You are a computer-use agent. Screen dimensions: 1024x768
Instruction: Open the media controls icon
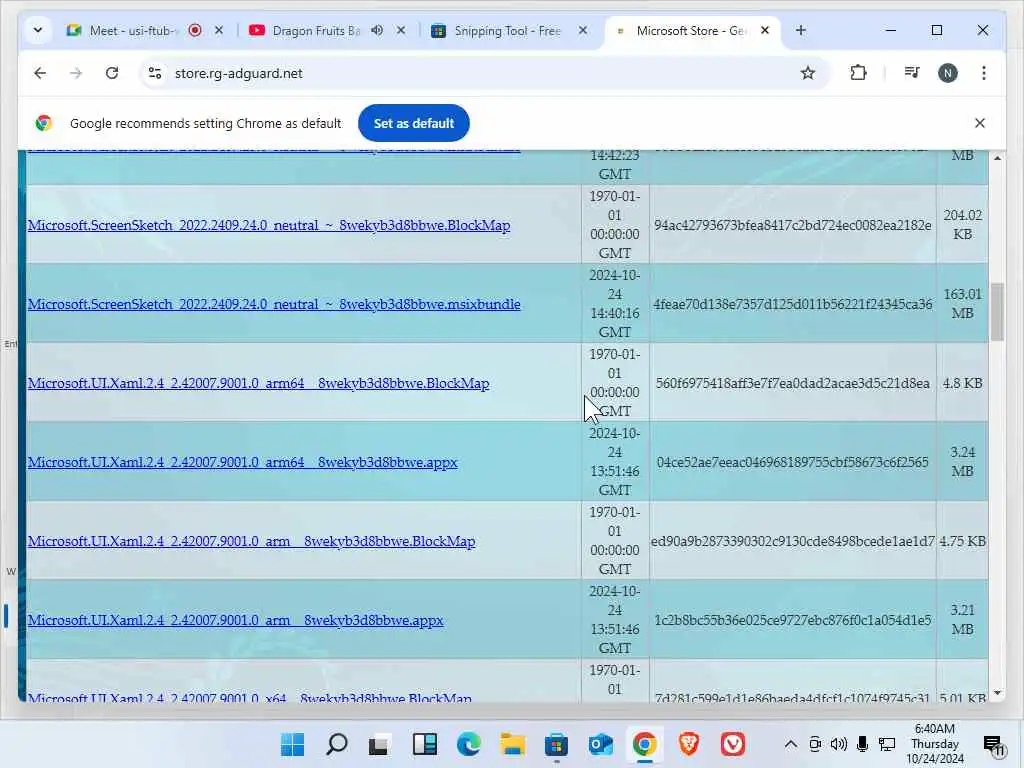point(912,73)
